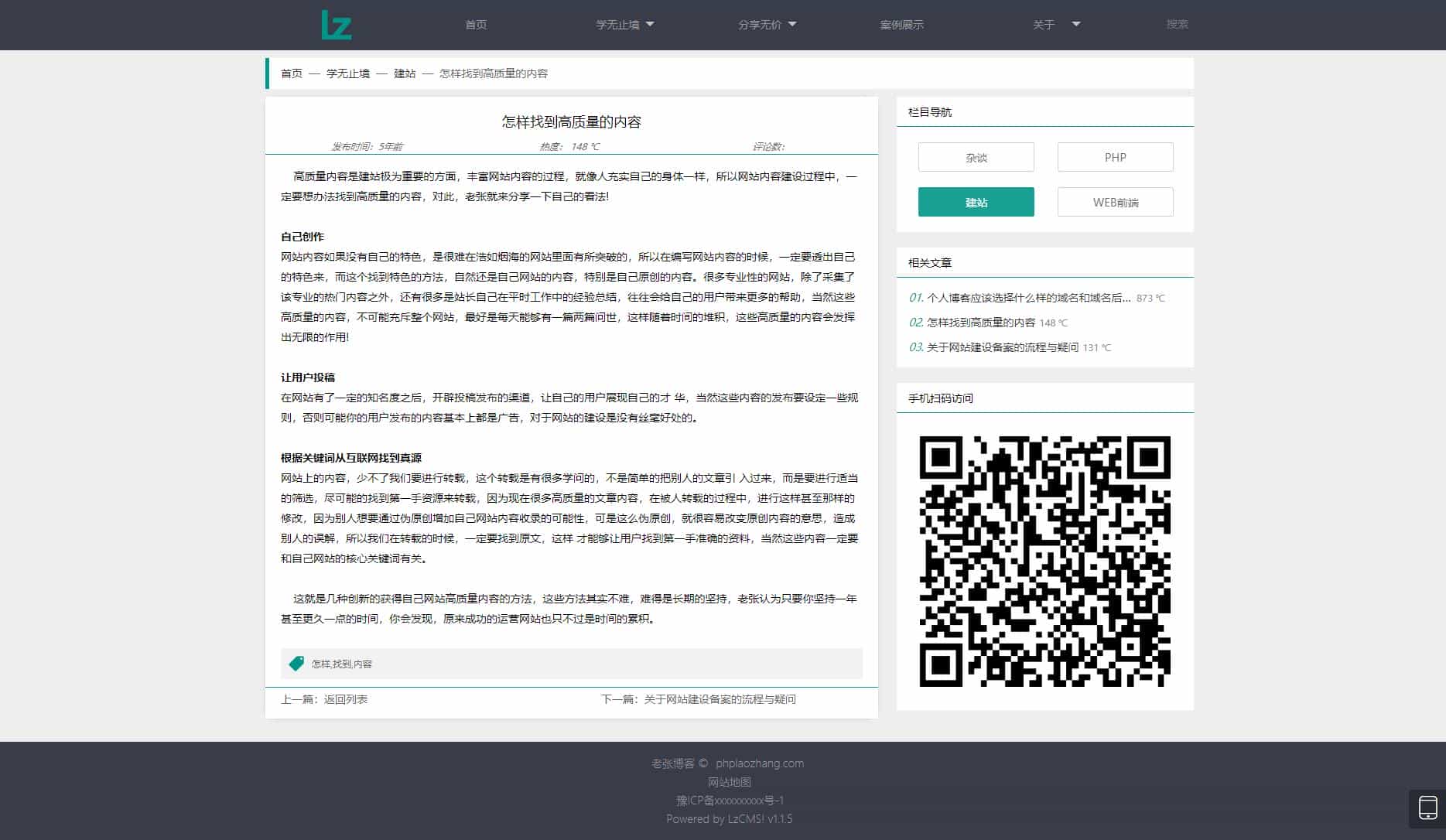This screenshot has width=1446, height=840.
Task: Select 首页 in the top navigation
Action: [x=475, y=24]
